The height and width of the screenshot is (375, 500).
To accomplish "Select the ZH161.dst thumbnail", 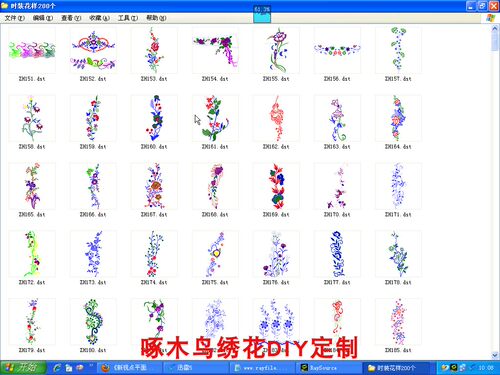I will 215,118.
